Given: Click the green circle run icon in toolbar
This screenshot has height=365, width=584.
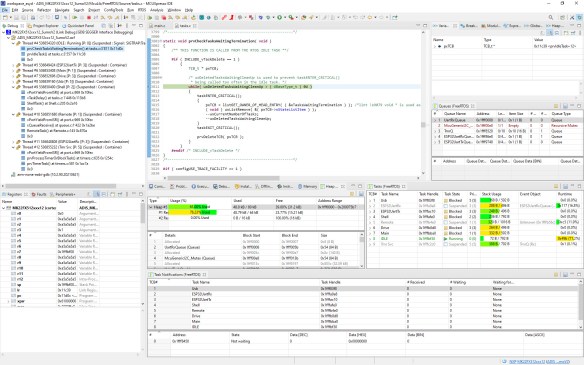Looking at the screenshot, I should pos(279,18).
